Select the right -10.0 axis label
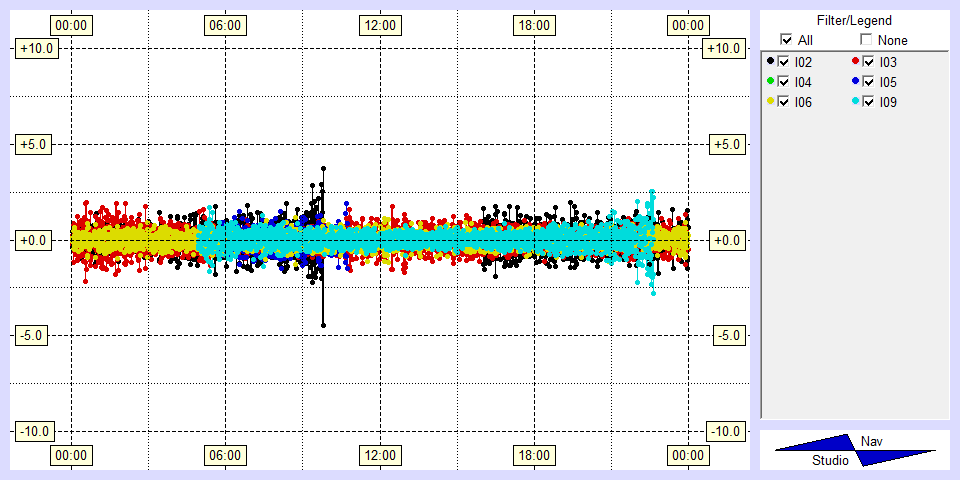Screen dimensions: 960x480 [724, 431]
